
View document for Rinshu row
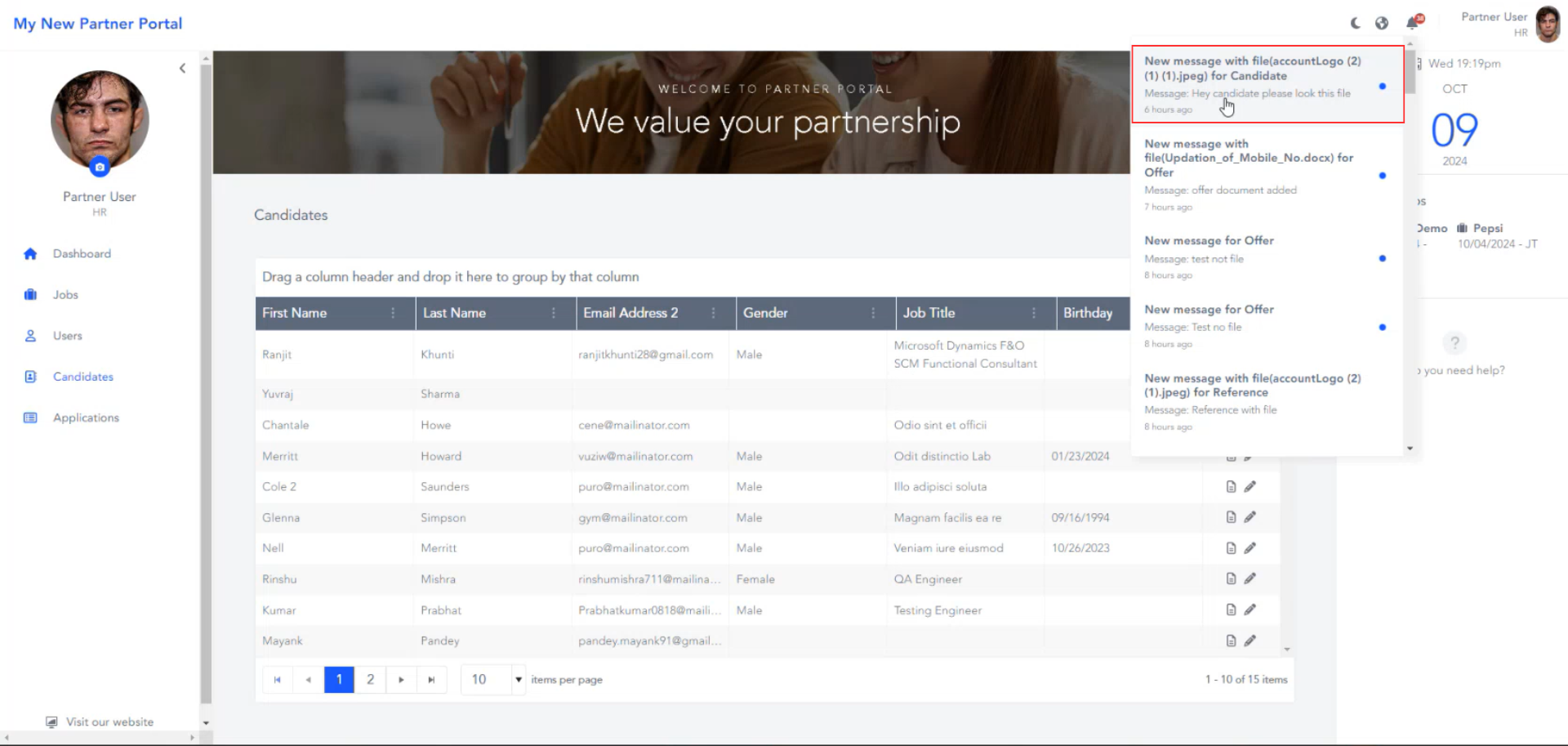[1231, 578]
